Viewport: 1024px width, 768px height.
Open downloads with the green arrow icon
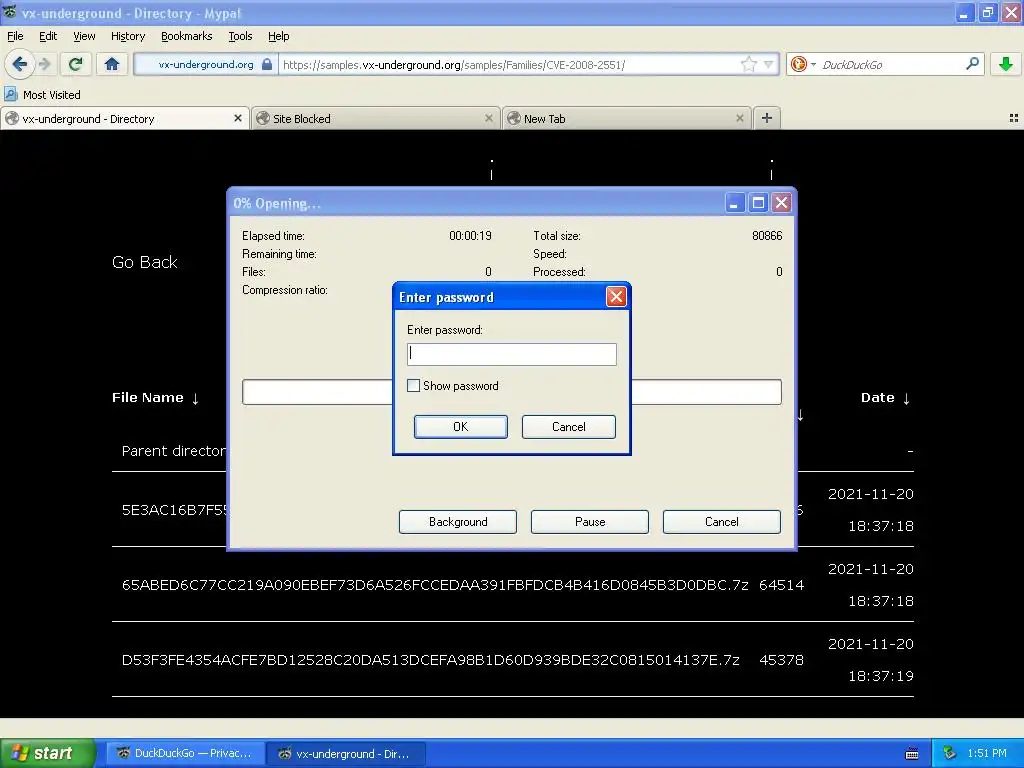1006,64
